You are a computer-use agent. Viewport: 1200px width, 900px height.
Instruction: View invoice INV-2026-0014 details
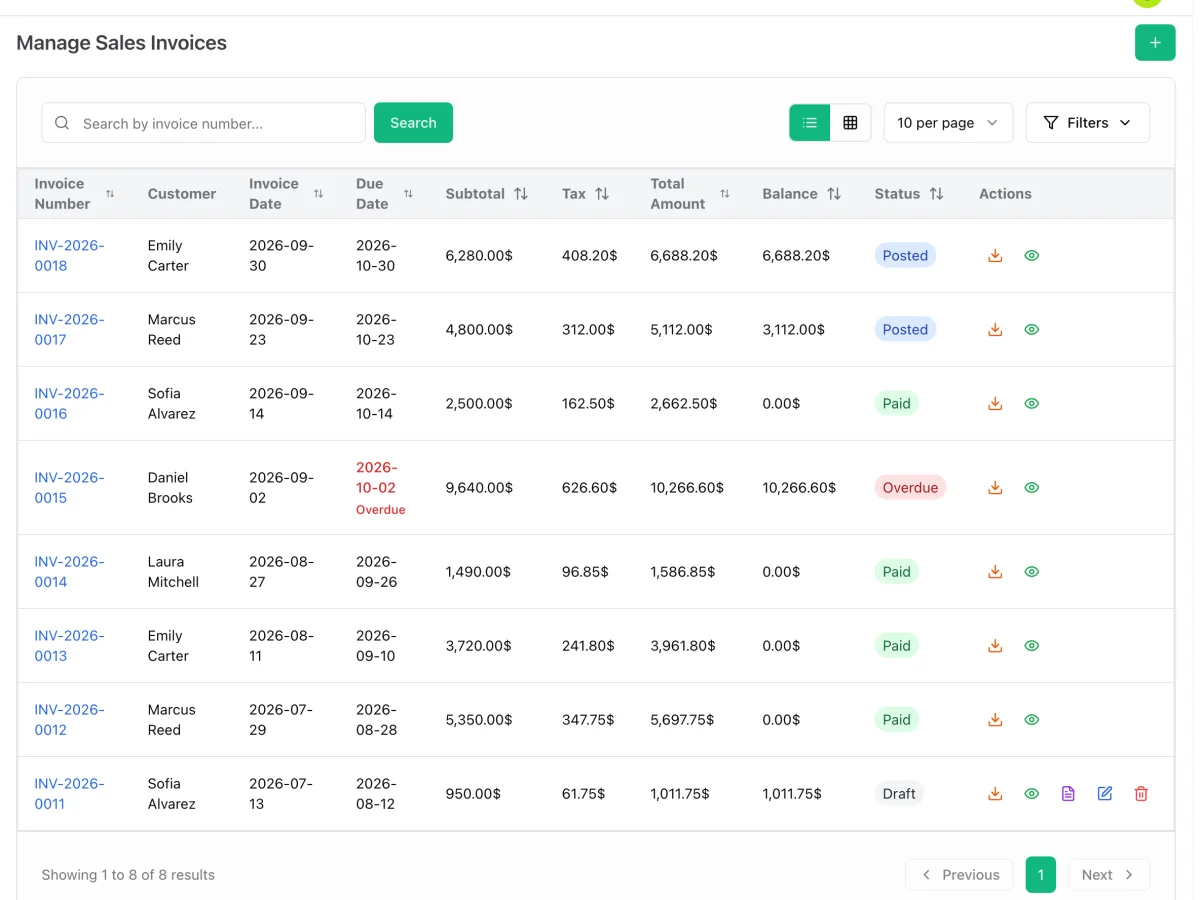(1032, 572)
